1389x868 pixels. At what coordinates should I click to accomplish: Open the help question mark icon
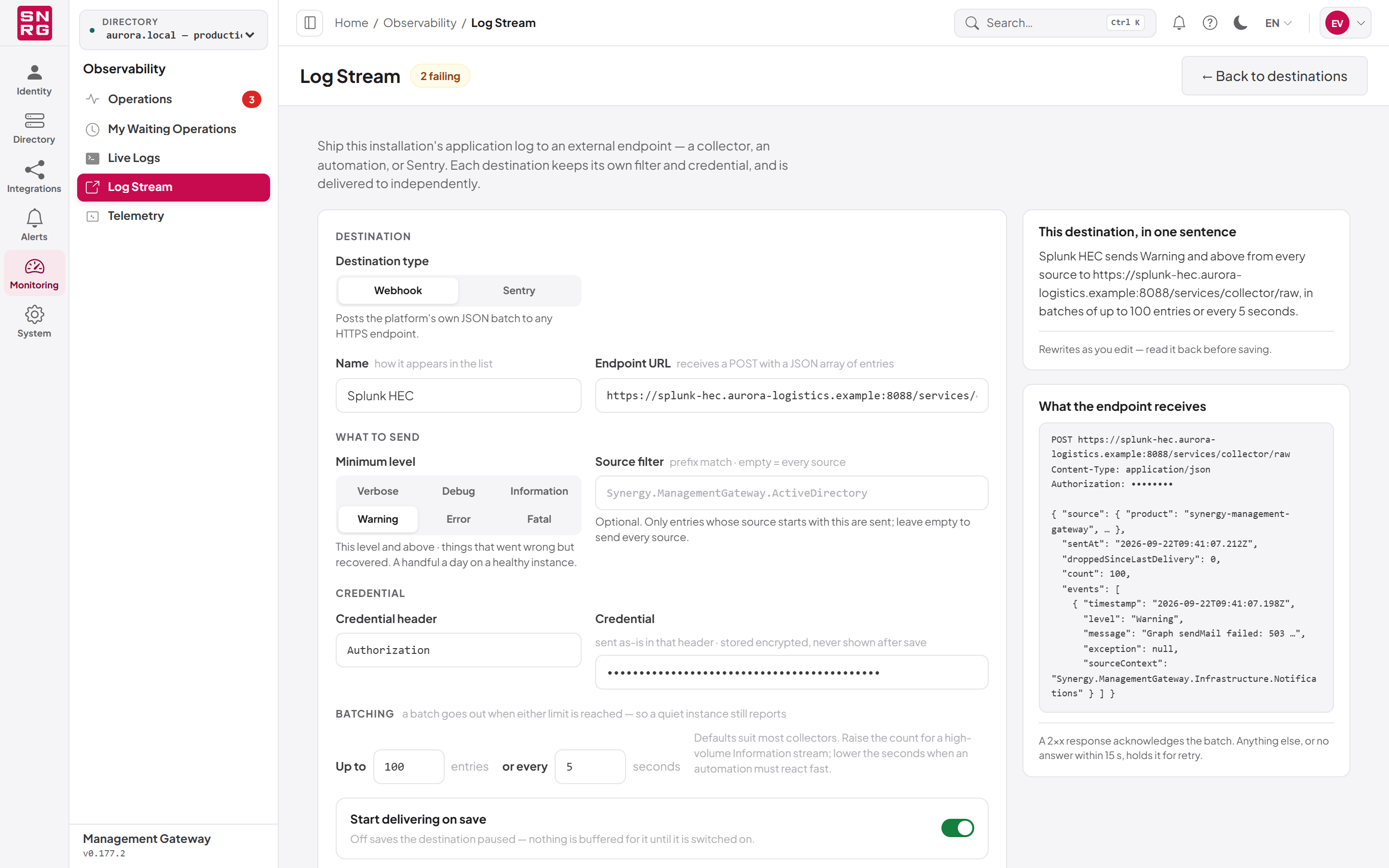[1210, 23]
